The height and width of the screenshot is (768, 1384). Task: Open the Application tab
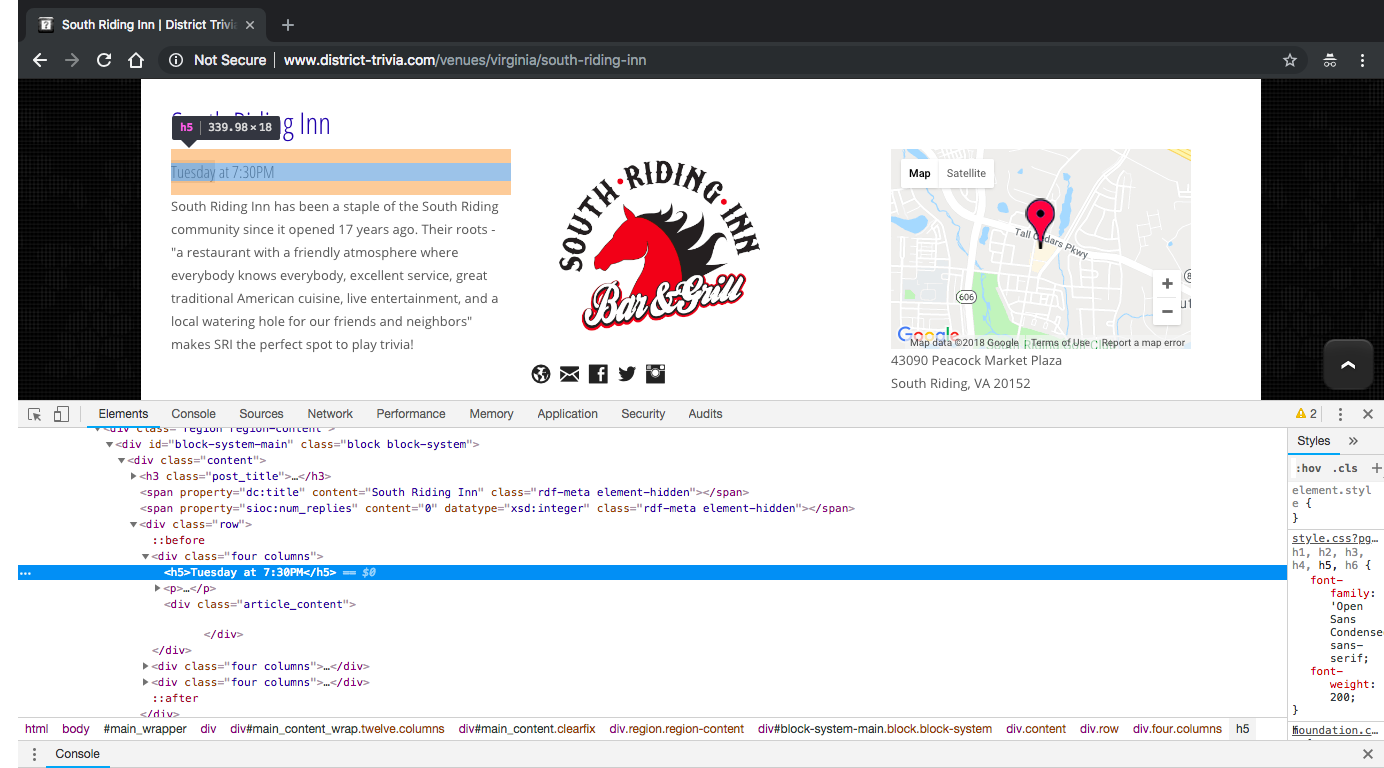point(567,414)
